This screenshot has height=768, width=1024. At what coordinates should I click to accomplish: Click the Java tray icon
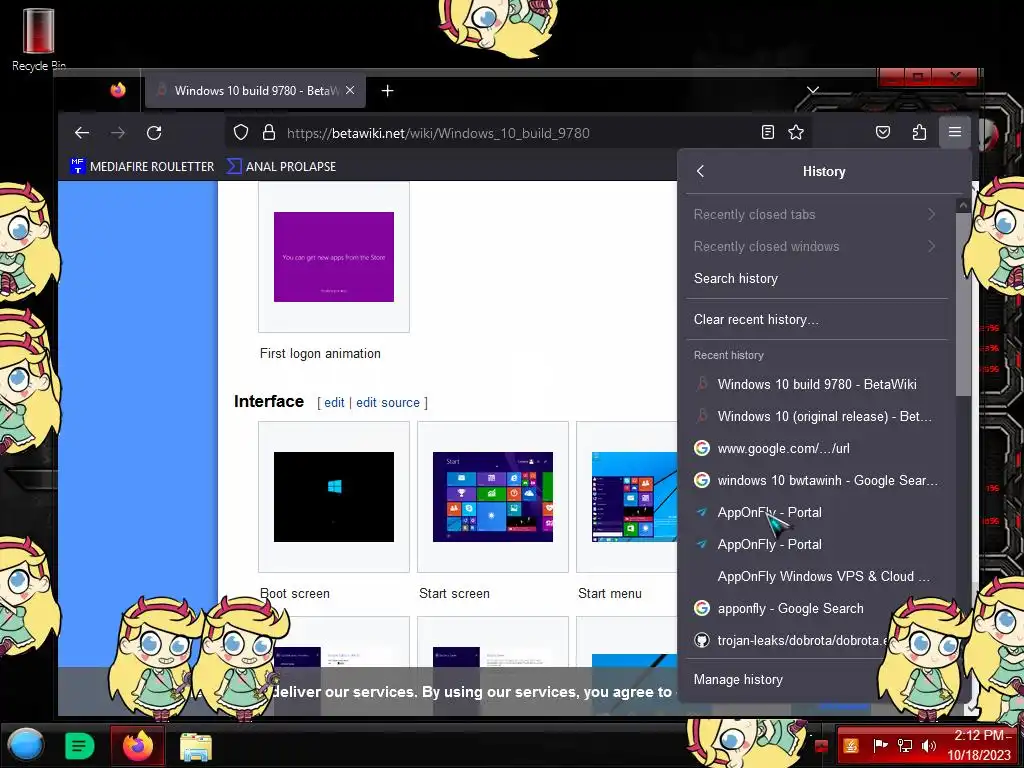pos(851,745)
